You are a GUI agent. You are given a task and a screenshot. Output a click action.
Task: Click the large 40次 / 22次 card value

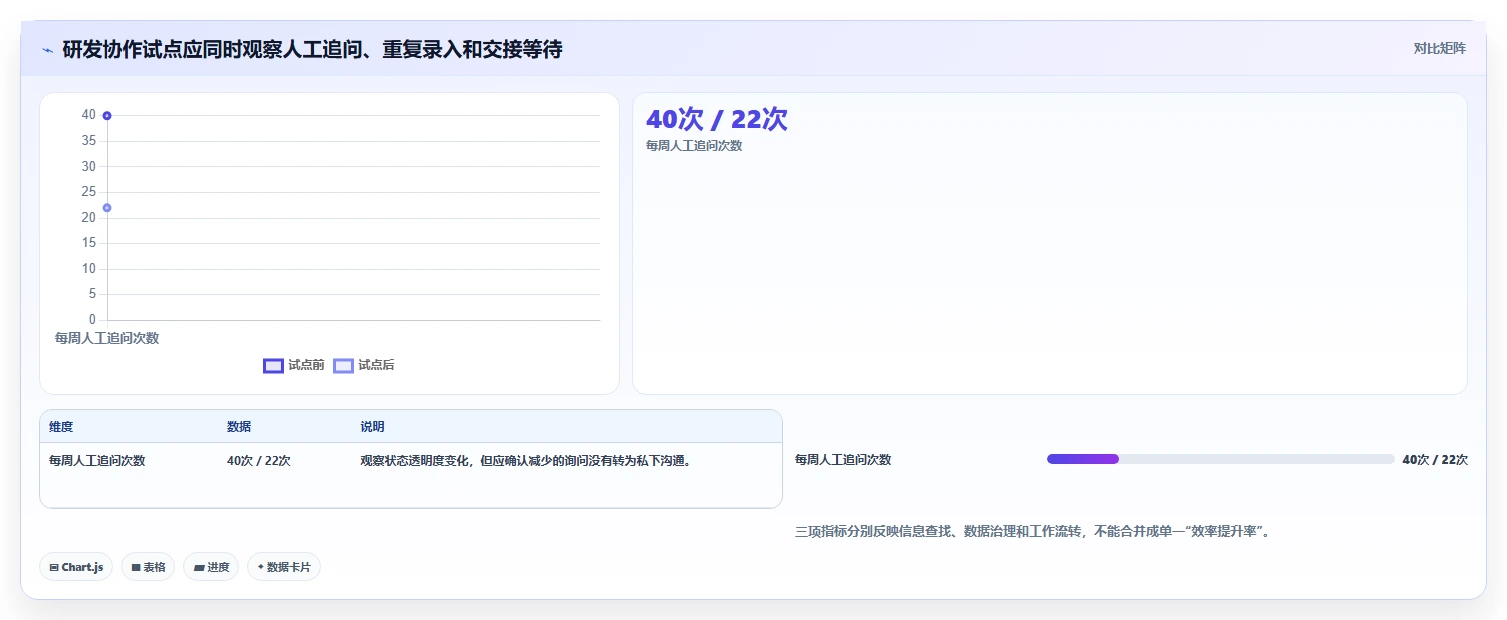[716, 119]
